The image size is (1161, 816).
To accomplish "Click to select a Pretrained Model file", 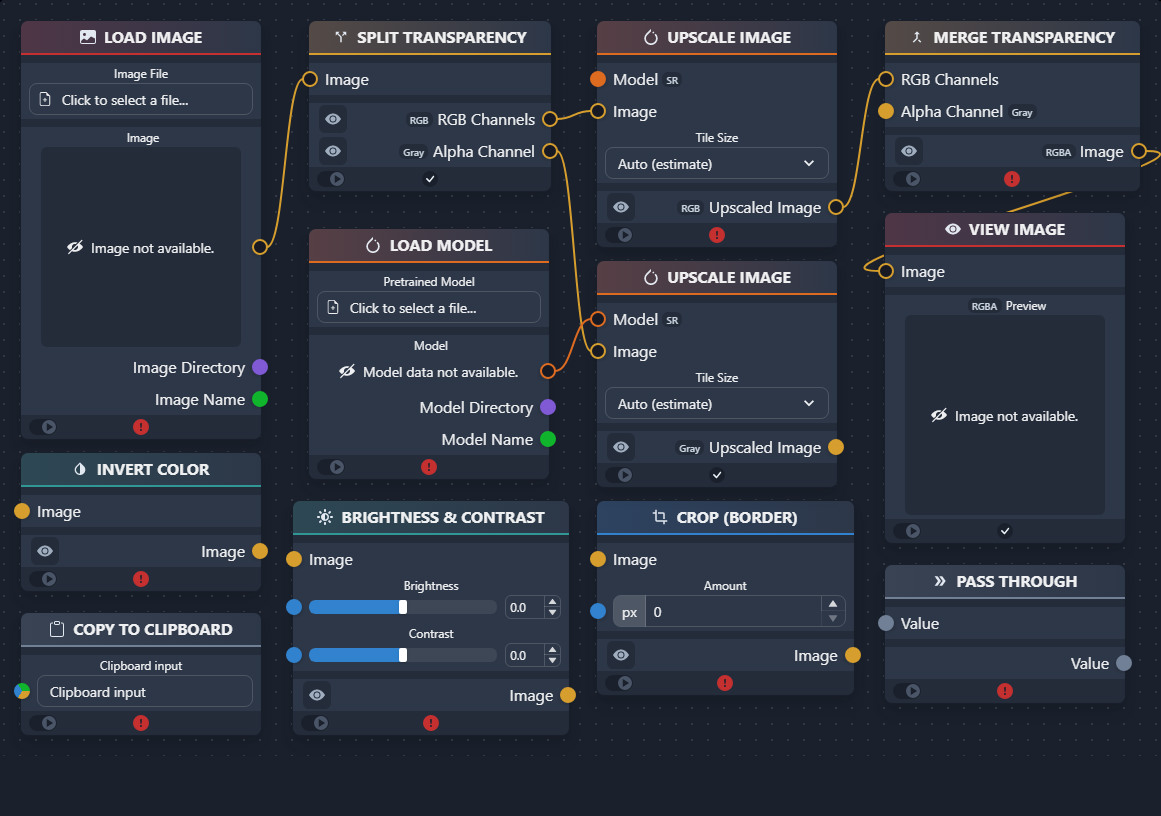I will tap(429, 307).
